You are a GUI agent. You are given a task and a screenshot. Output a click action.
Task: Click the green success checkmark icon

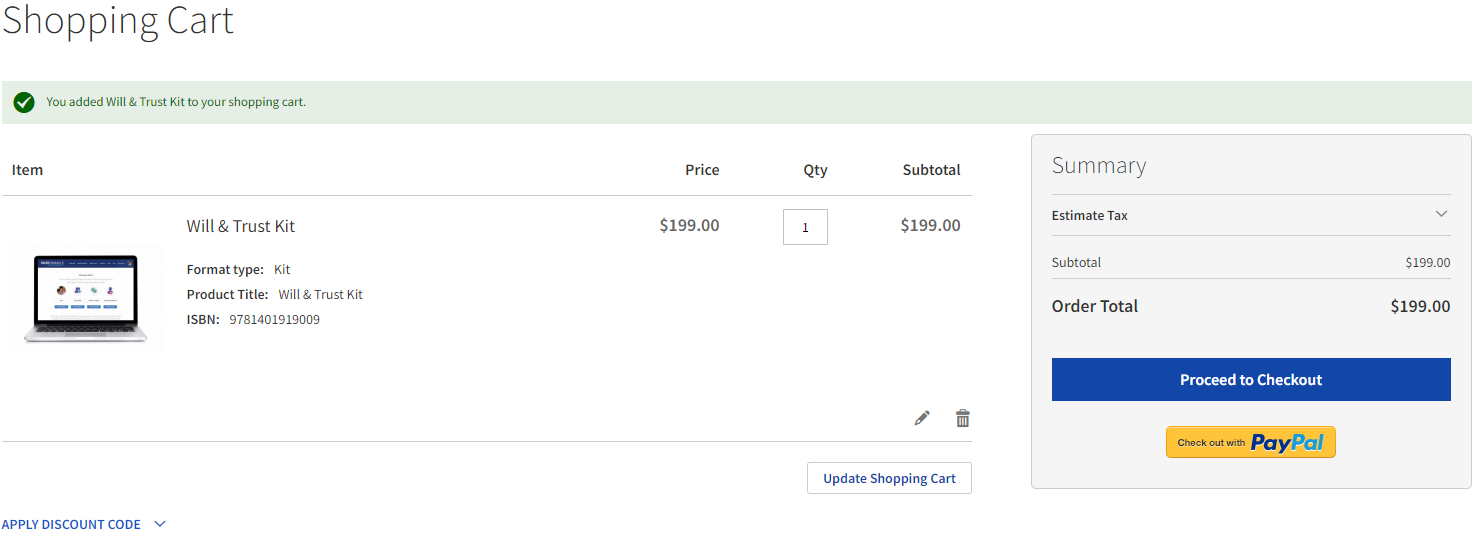[24, 102]
